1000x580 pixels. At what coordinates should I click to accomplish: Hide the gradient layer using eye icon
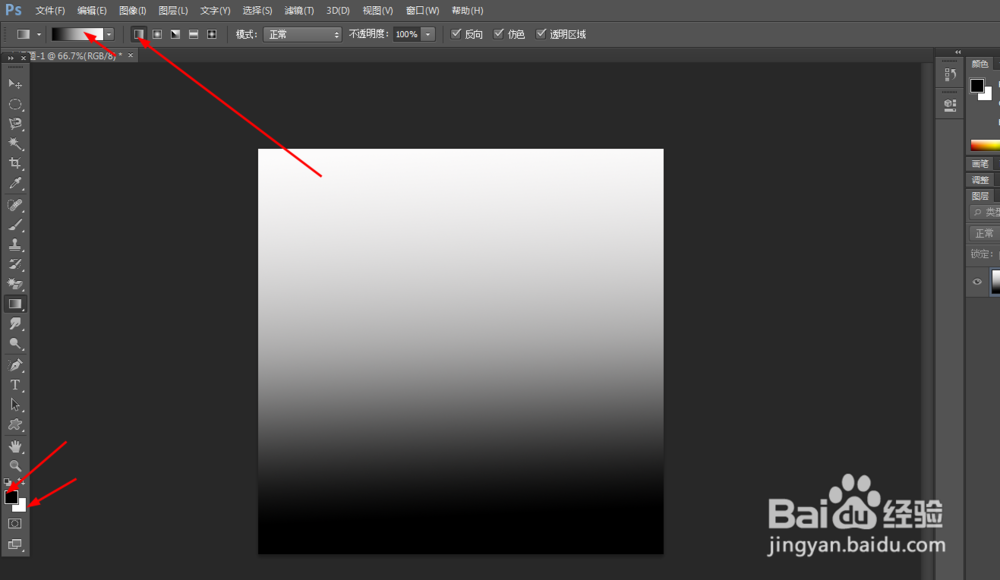[x=977, y=281]
